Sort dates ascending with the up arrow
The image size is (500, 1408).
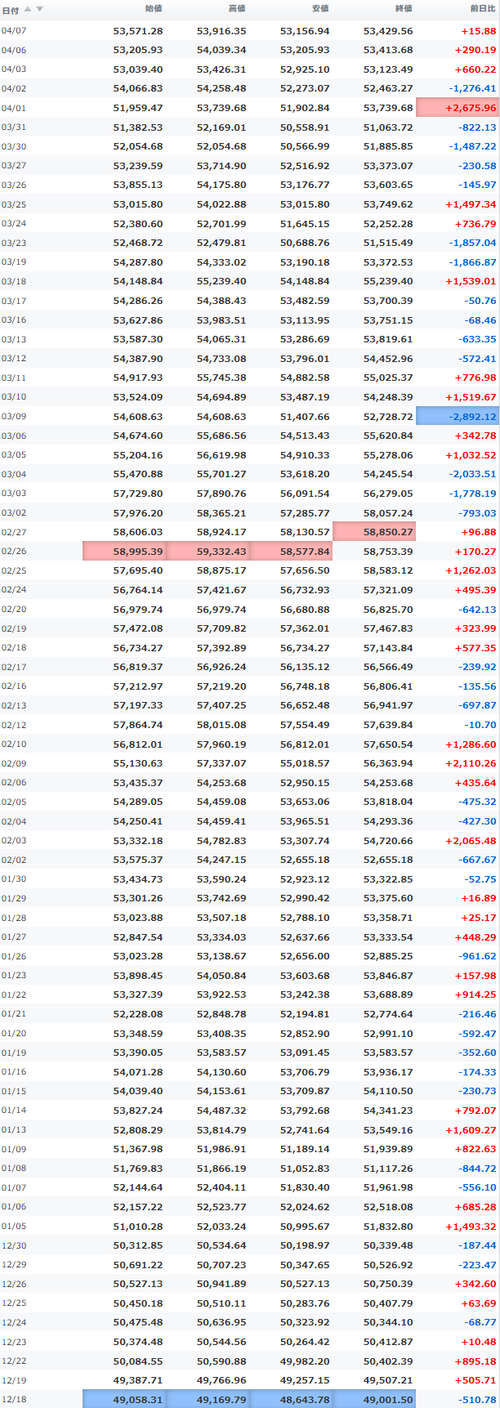[28, 8]
